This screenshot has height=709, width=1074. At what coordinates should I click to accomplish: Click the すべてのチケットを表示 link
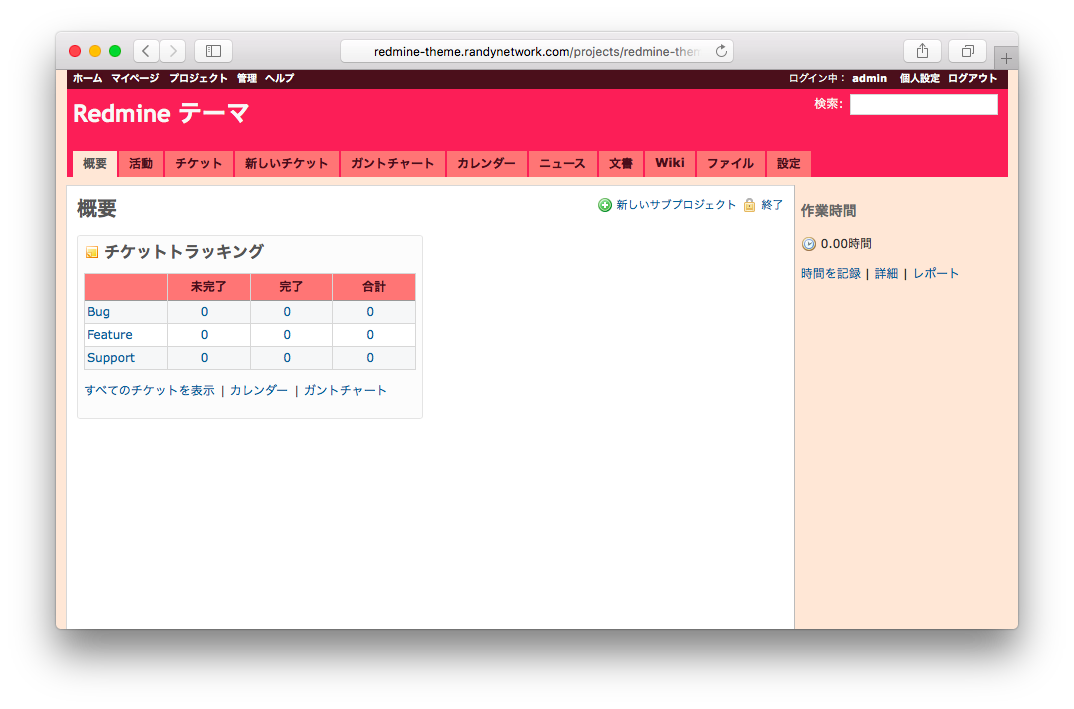coord(149,391)
